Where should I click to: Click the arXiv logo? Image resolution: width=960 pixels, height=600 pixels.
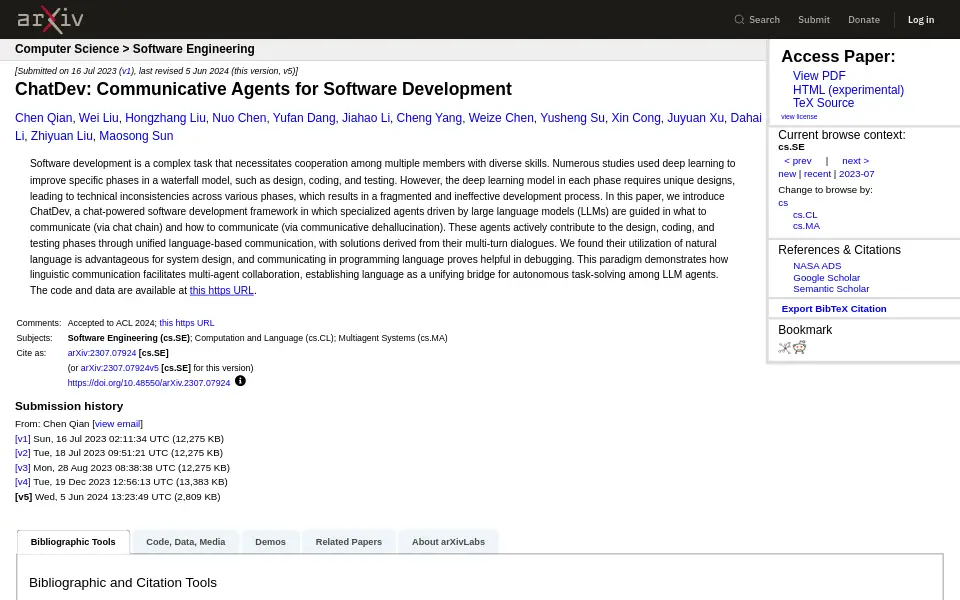click(x=50, y=20)
